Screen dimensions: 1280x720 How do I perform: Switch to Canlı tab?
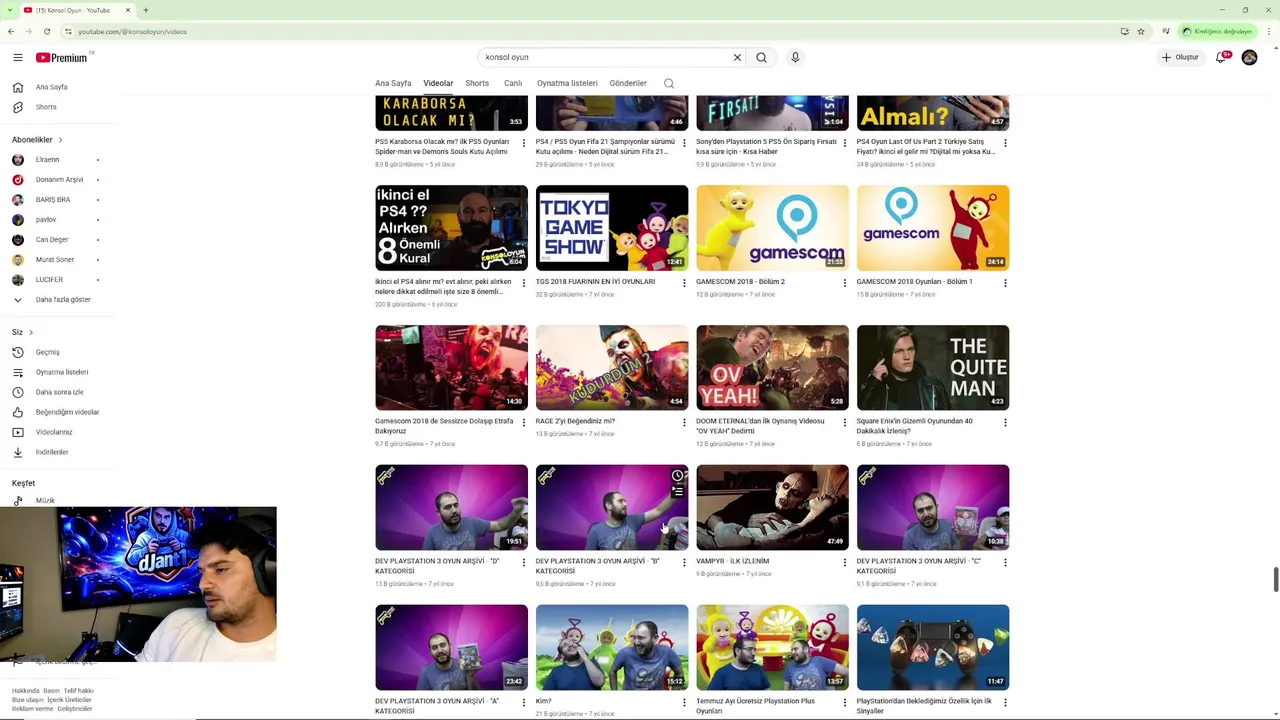513,83
